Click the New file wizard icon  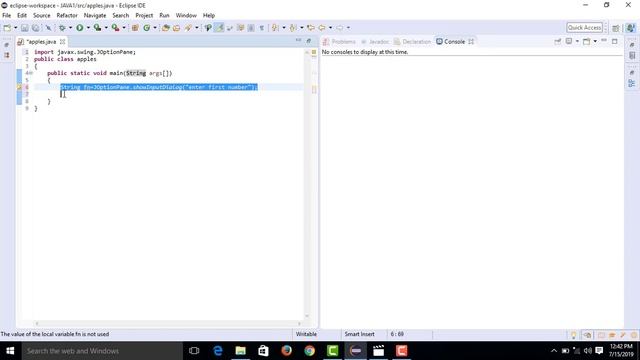coord(7,28)
